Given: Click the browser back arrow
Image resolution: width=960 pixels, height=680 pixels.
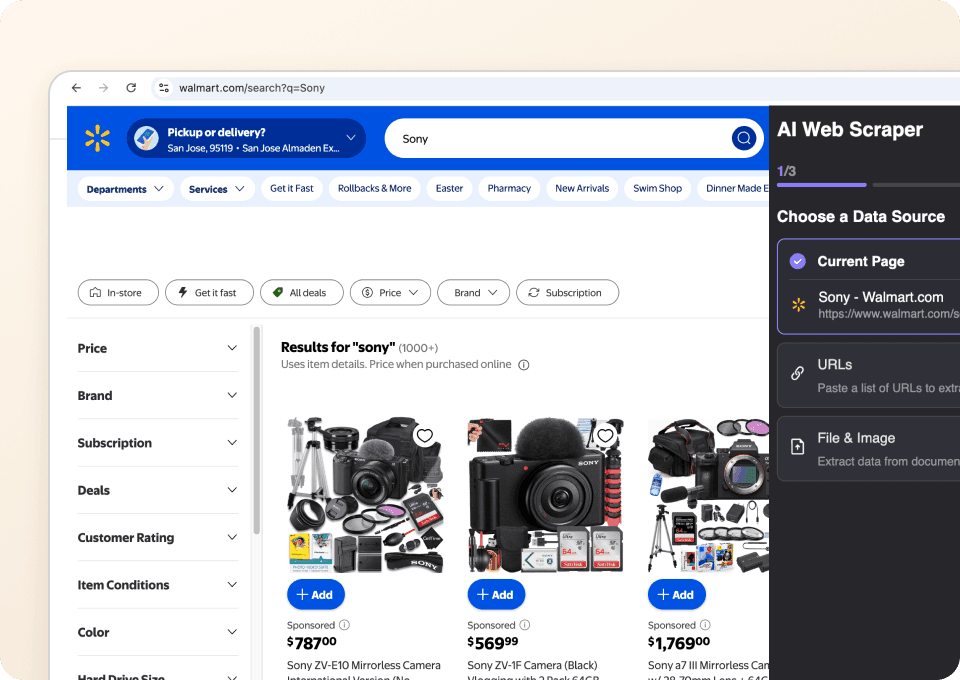Looking at the screenshot, I should click(x=77, y=88).
